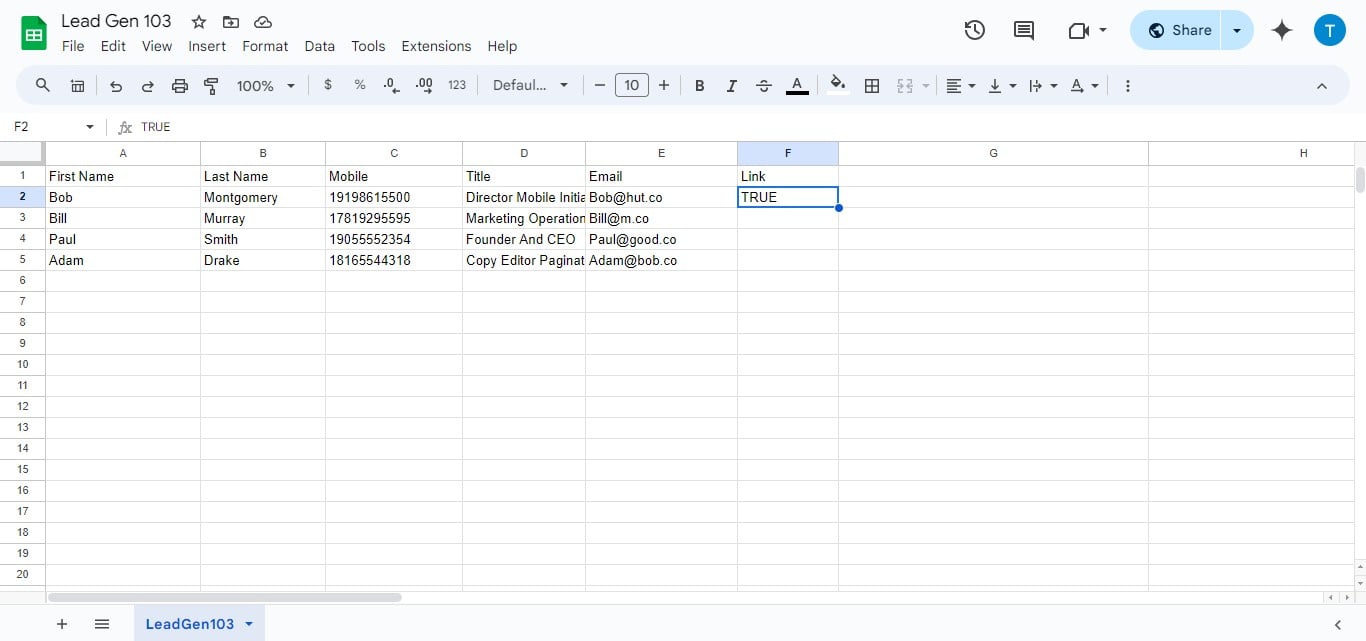Open the text color picker

pos(797,86)
